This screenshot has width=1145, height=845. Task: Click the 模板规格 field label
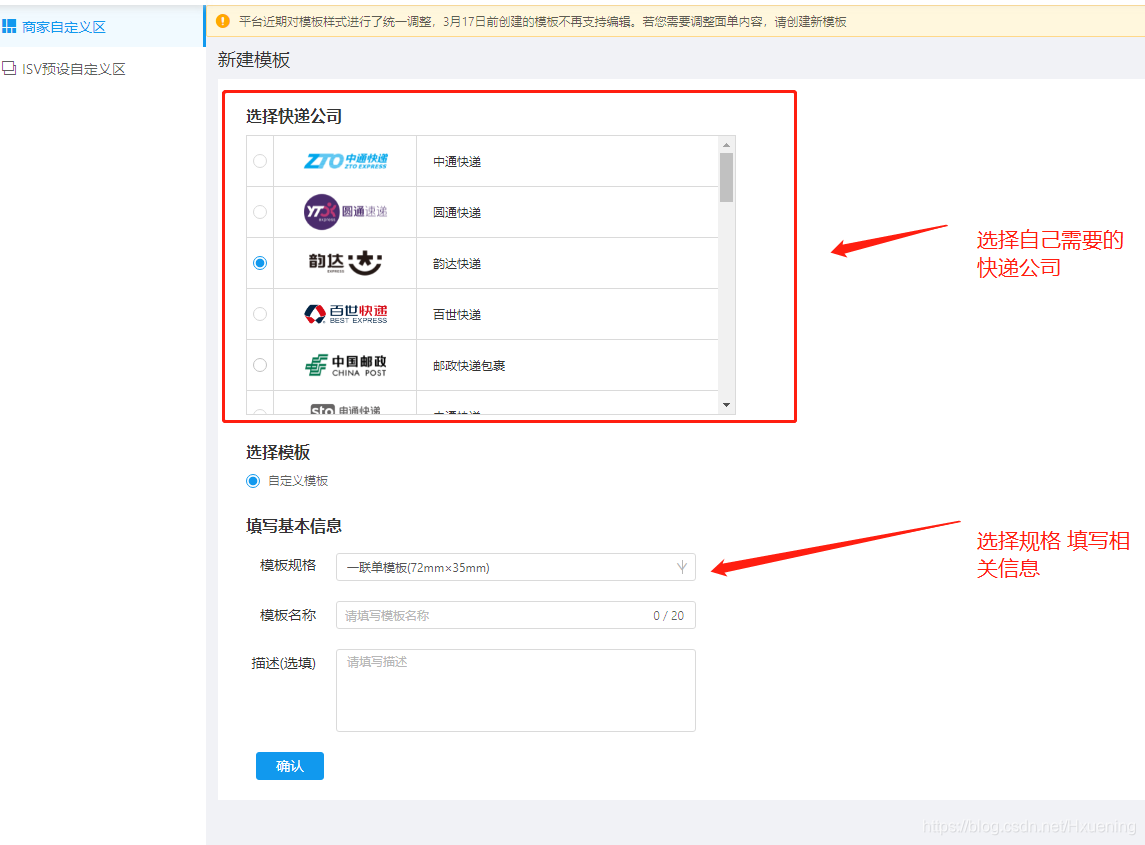288,565
